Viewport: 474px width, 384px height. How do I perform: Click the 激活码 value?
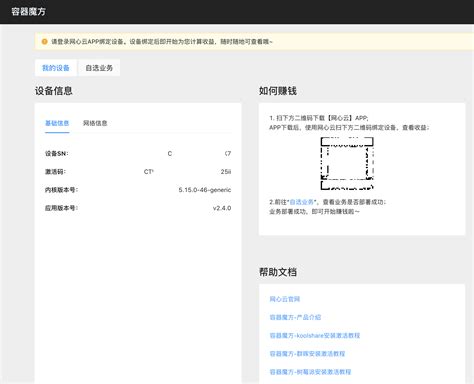187,172
